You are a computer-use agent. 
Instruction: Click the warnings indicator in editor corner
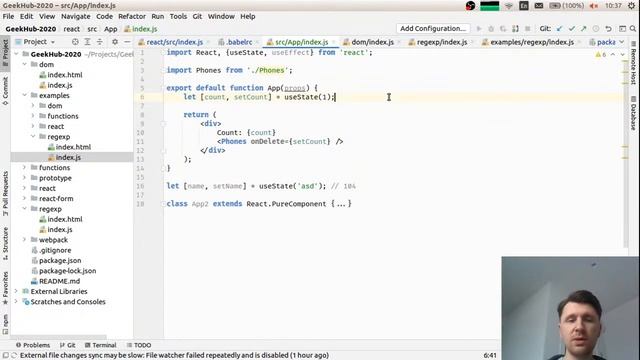(601, 54)
